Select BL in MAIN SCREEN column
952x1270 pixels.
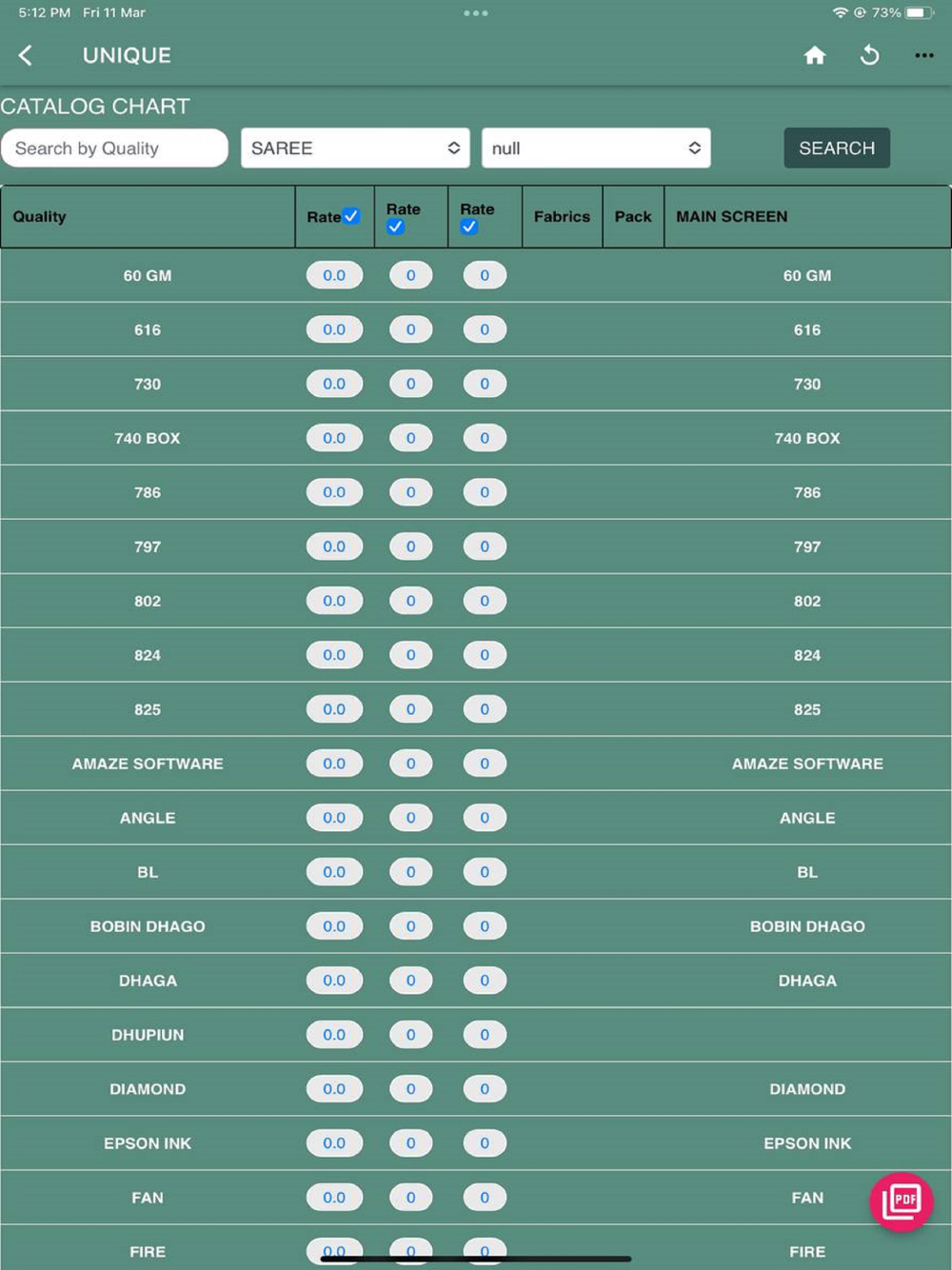807,872
